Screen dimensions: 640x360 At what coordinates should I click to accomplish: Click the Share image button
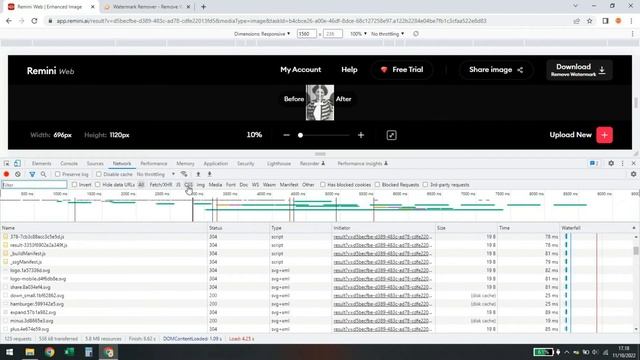[x=496, y=70]
